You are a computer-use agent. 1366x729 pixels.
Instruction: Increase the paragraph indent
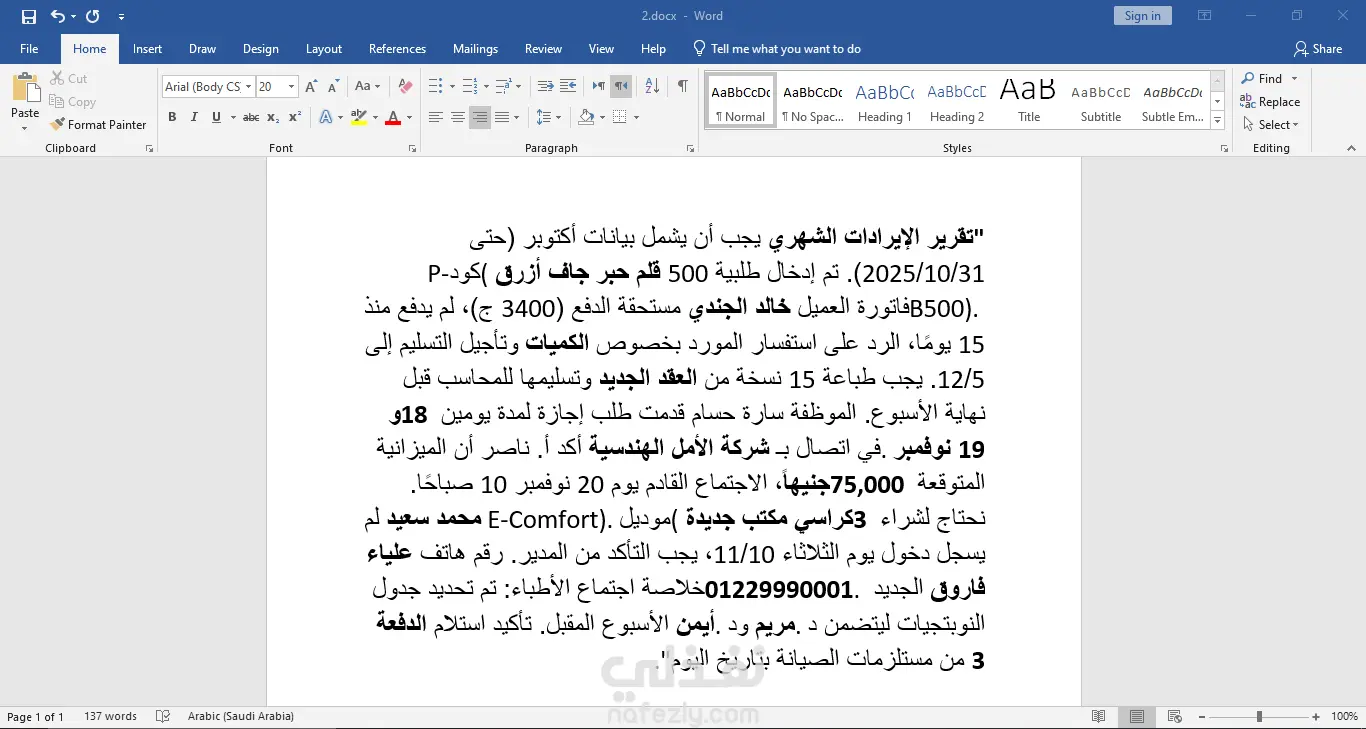coord(569,87)
